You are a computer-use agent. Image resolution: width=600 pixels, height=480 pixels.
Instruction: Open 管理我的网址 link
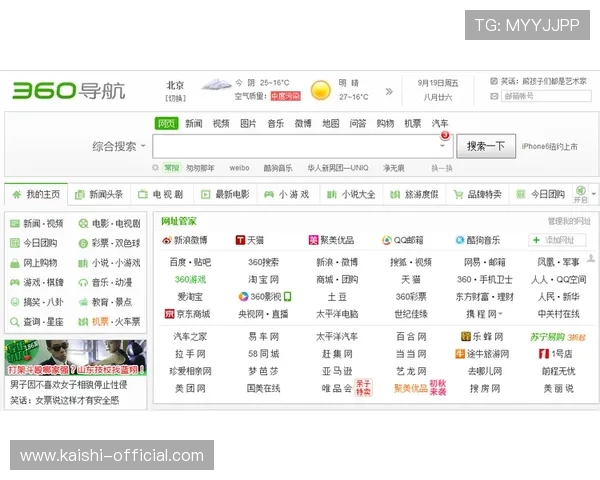[x=569, y=221]
